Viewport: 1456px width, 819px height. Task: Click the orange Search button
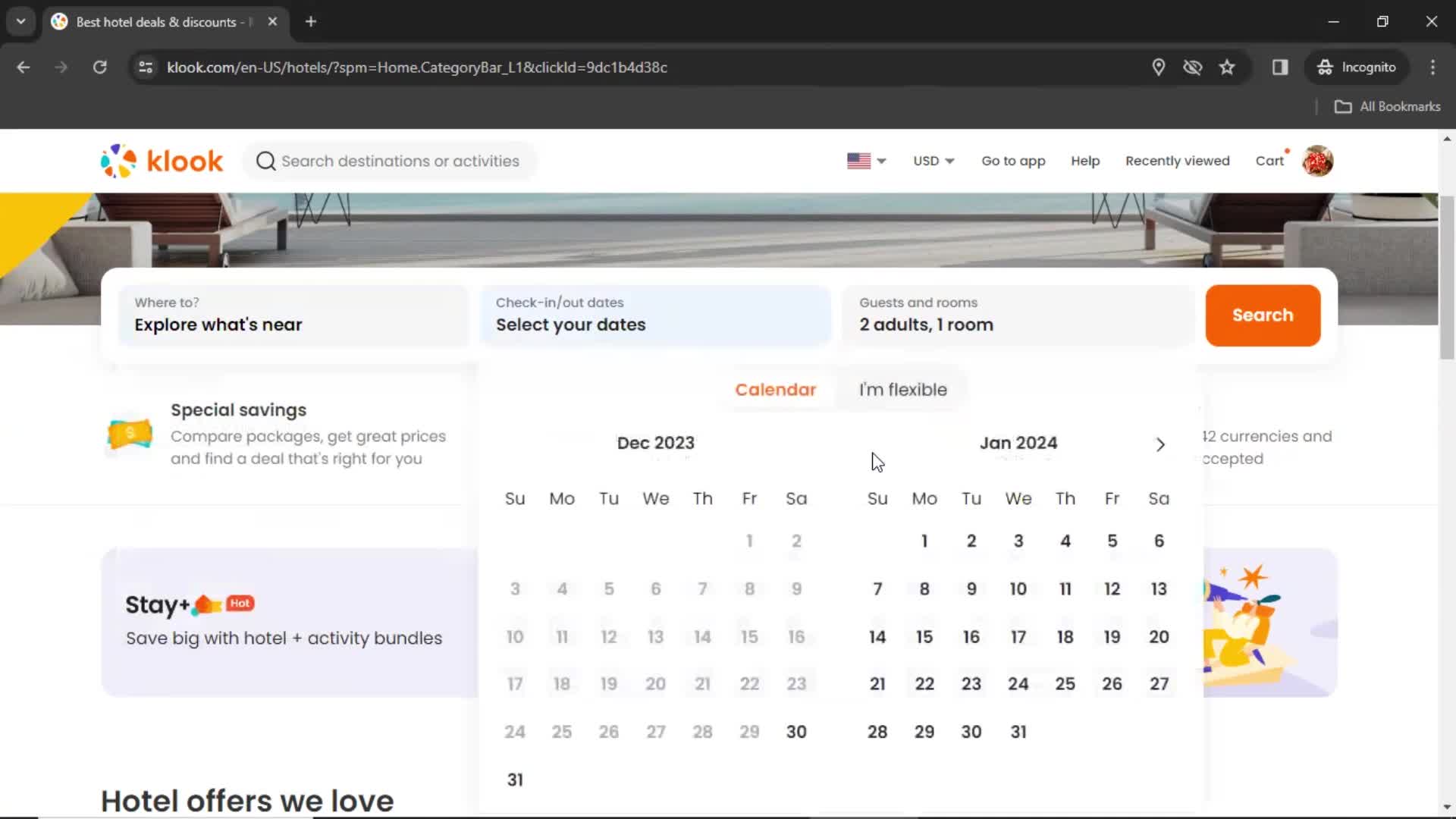pos(1263,315)
